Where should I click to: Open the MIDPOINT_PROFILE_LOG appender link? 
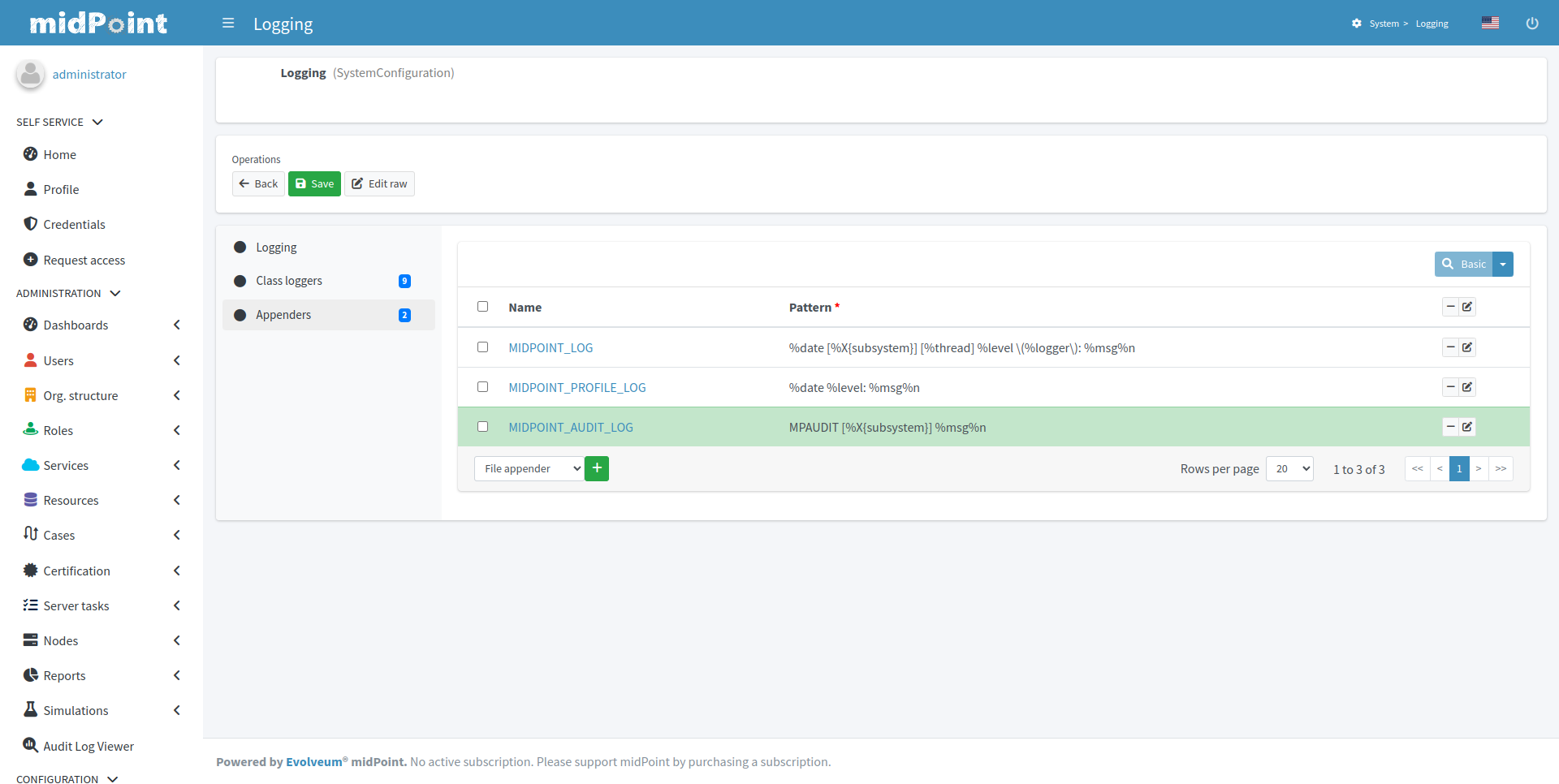point(577,388)
